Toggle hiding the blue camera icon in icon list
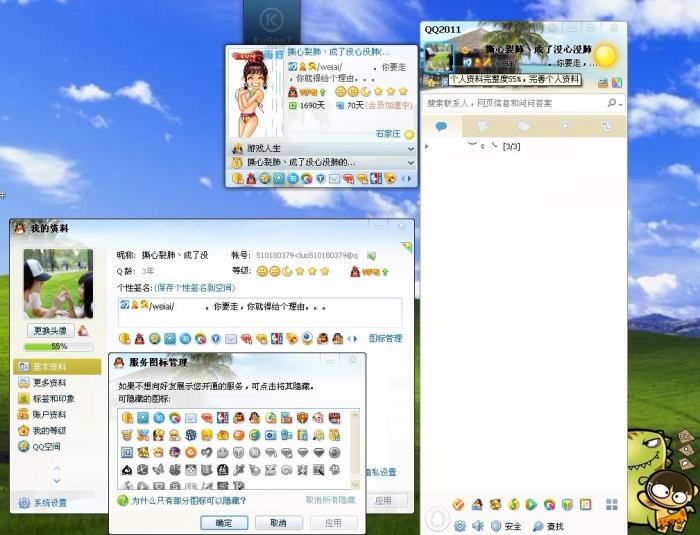700x535 pixels. (x=270, y=435)
